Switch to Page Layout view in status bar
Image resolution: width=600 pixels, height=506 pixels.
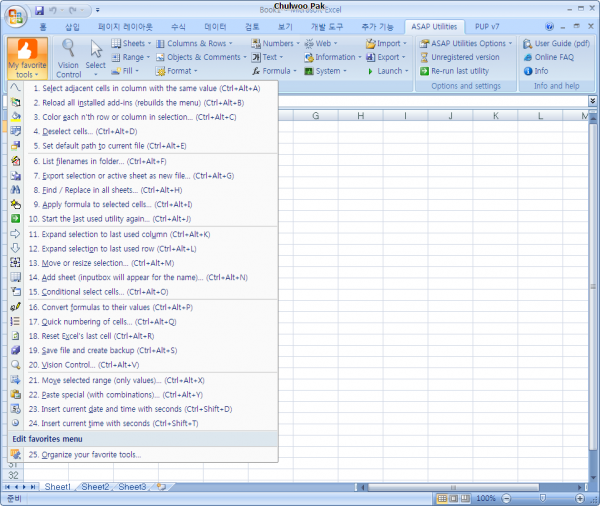click(454, 498)
